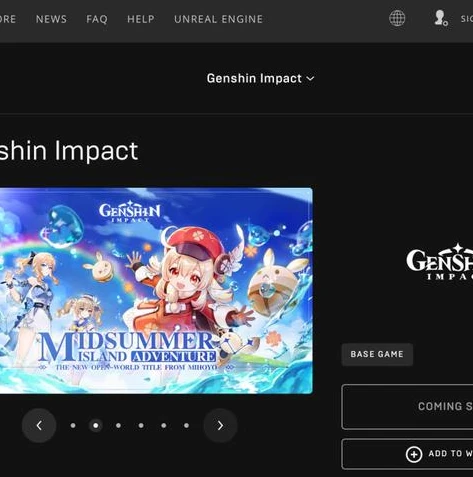
Task: Click the Base Game tag
Action: click(x=377, y=354)
